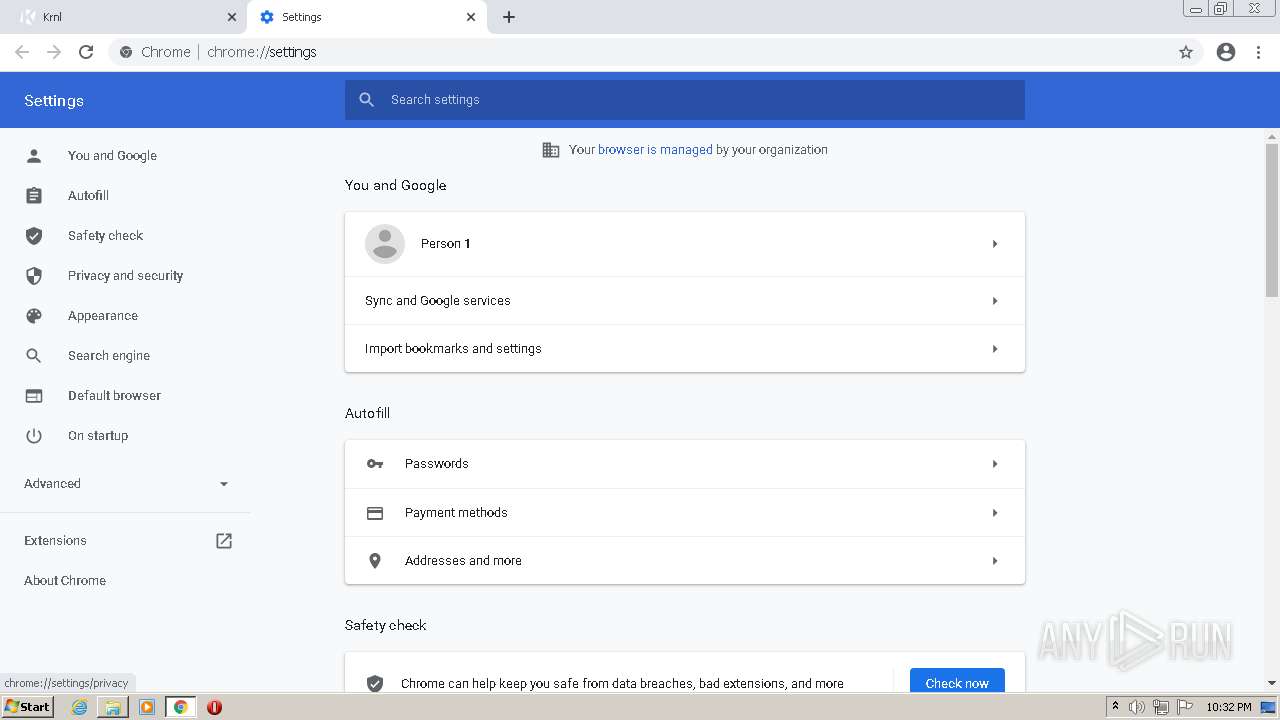
Task: Open Extensions link in sidebar
Action: [55, 540]
